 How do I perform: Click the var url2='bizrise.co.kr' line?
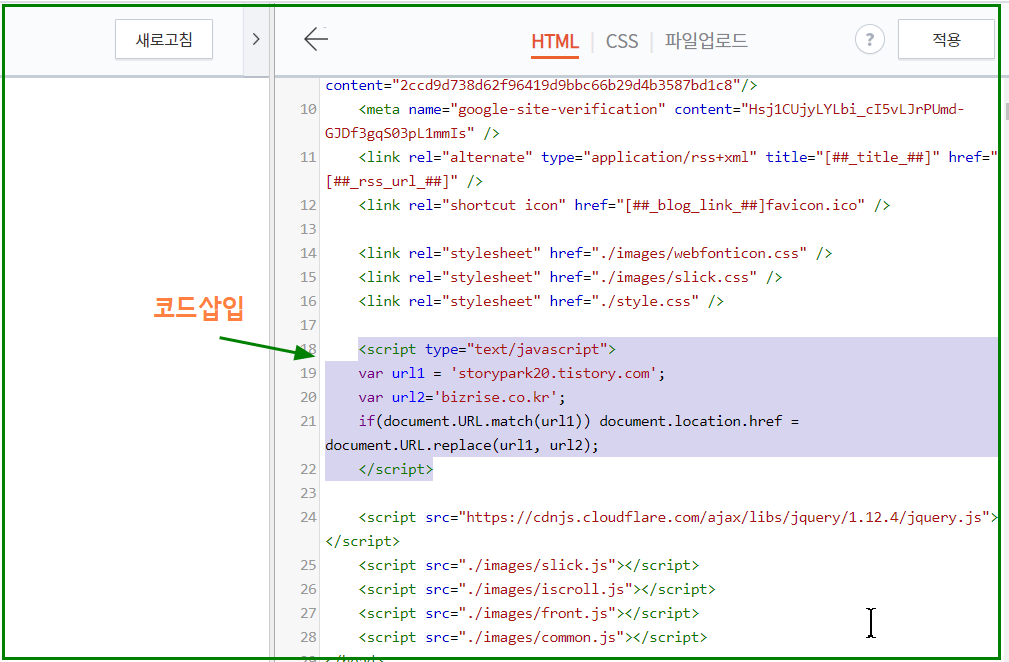tap(462, 397)
